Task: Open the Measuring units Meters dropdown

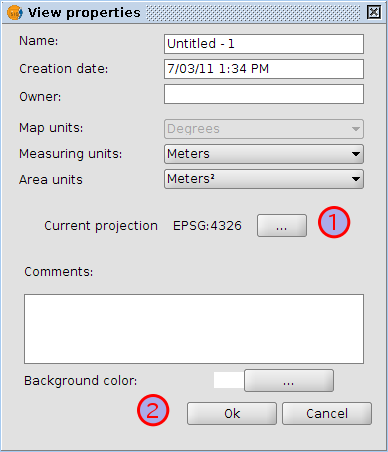Action: click(x=264, y=154)
